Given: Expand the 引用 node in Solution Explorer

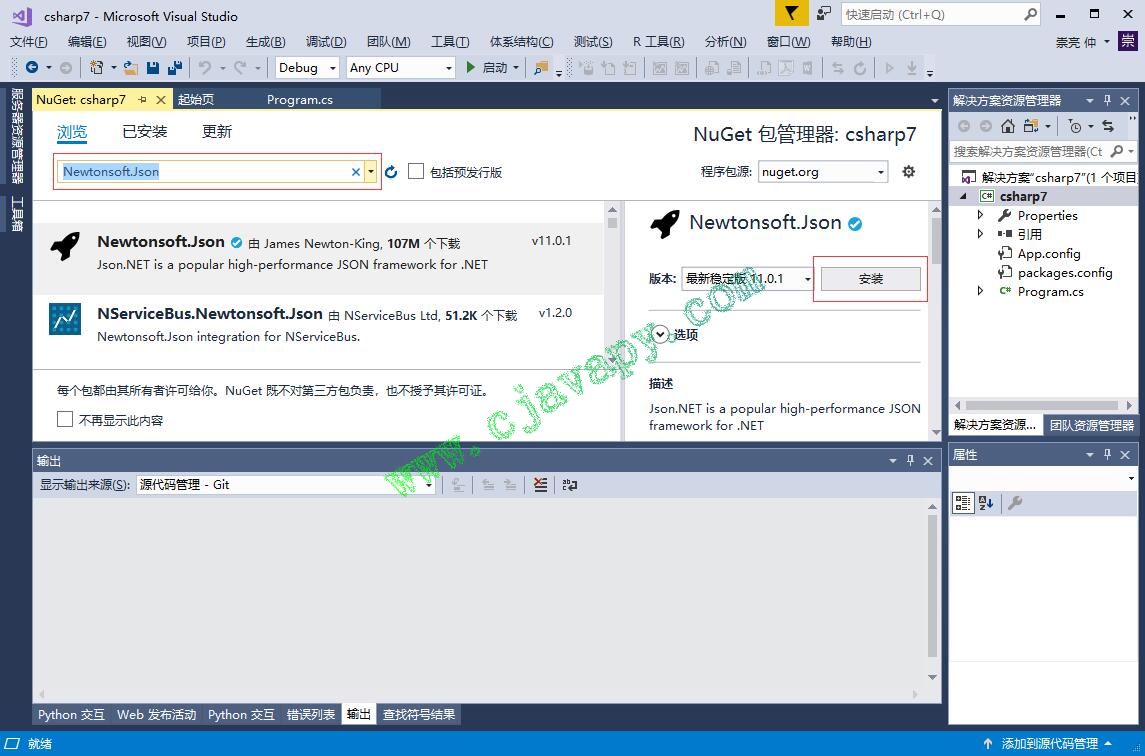Looking at the screenshot, I should pyautogui.click(x=981, y=234).
